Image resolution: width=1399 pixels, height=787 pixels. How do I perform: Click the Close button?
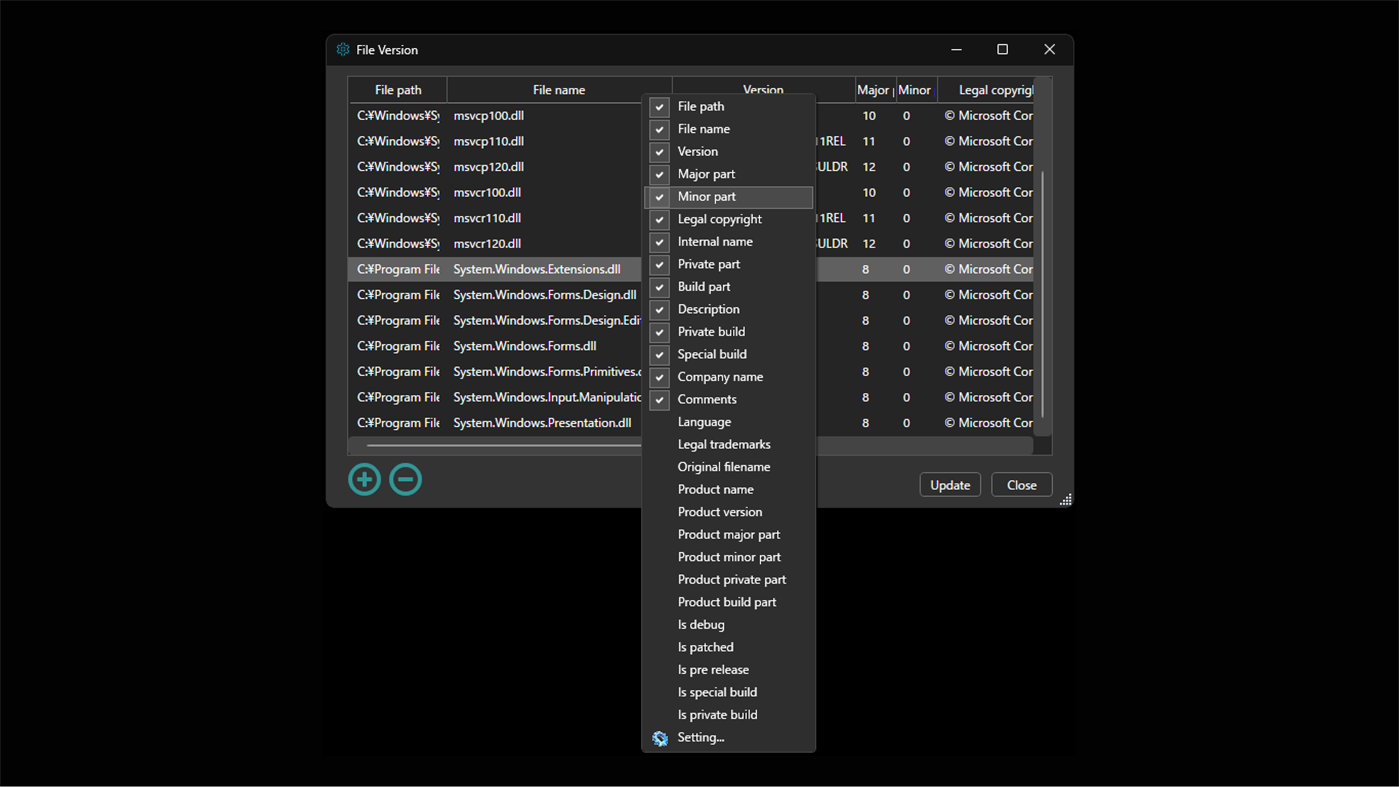(x=1021, y=484)
